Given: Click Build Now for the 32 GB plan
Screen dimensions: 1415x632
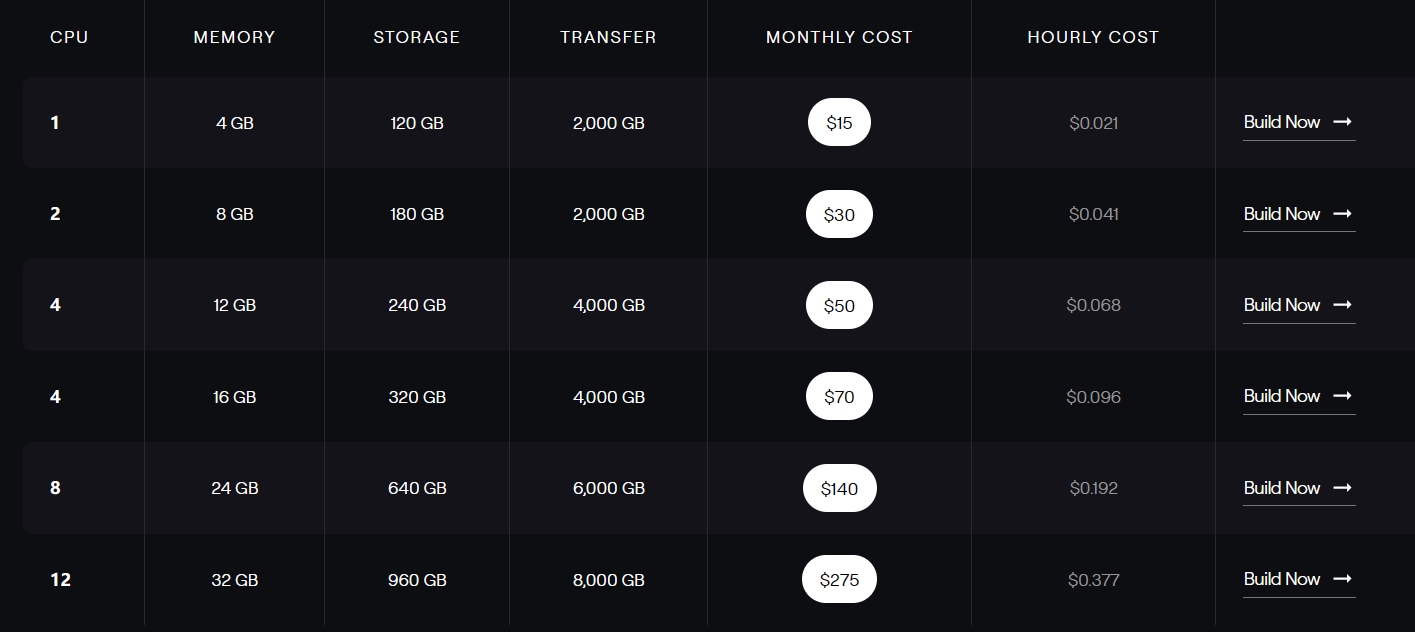Looking at the screenshot, I should 1282,579.
